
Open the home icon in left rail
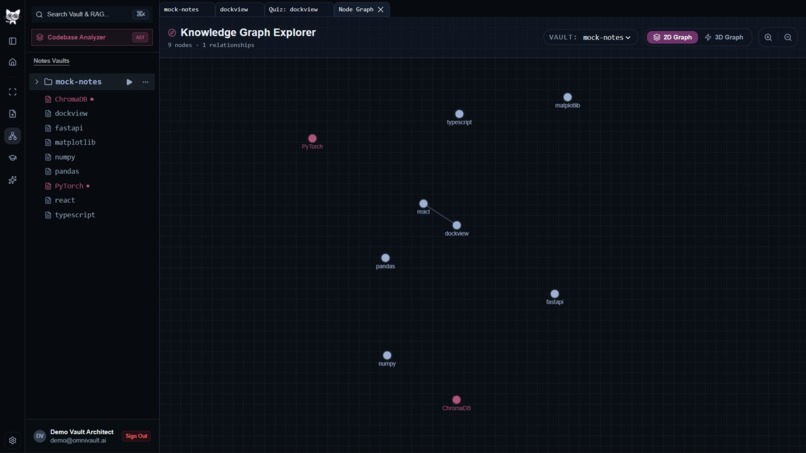(12, 62)
